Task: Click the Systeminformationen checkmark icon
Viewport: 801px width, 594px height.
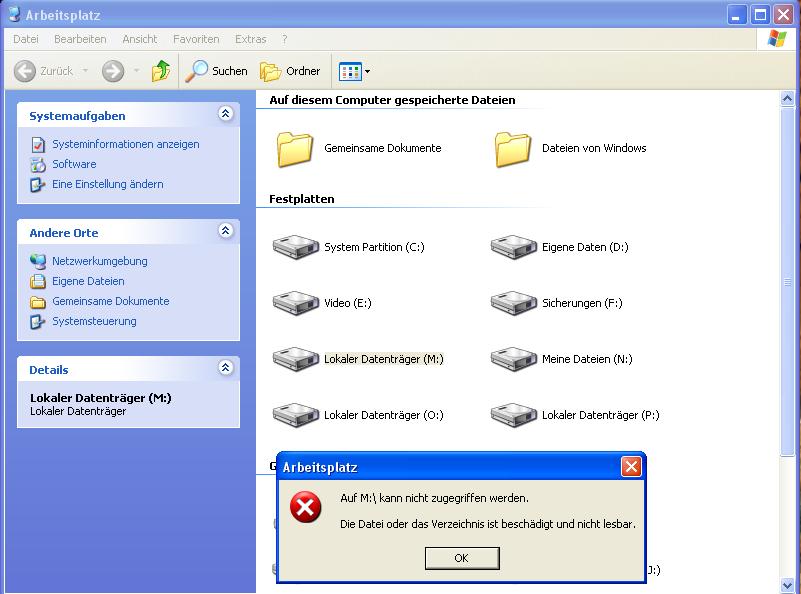Action: click(x=38, y=145)
